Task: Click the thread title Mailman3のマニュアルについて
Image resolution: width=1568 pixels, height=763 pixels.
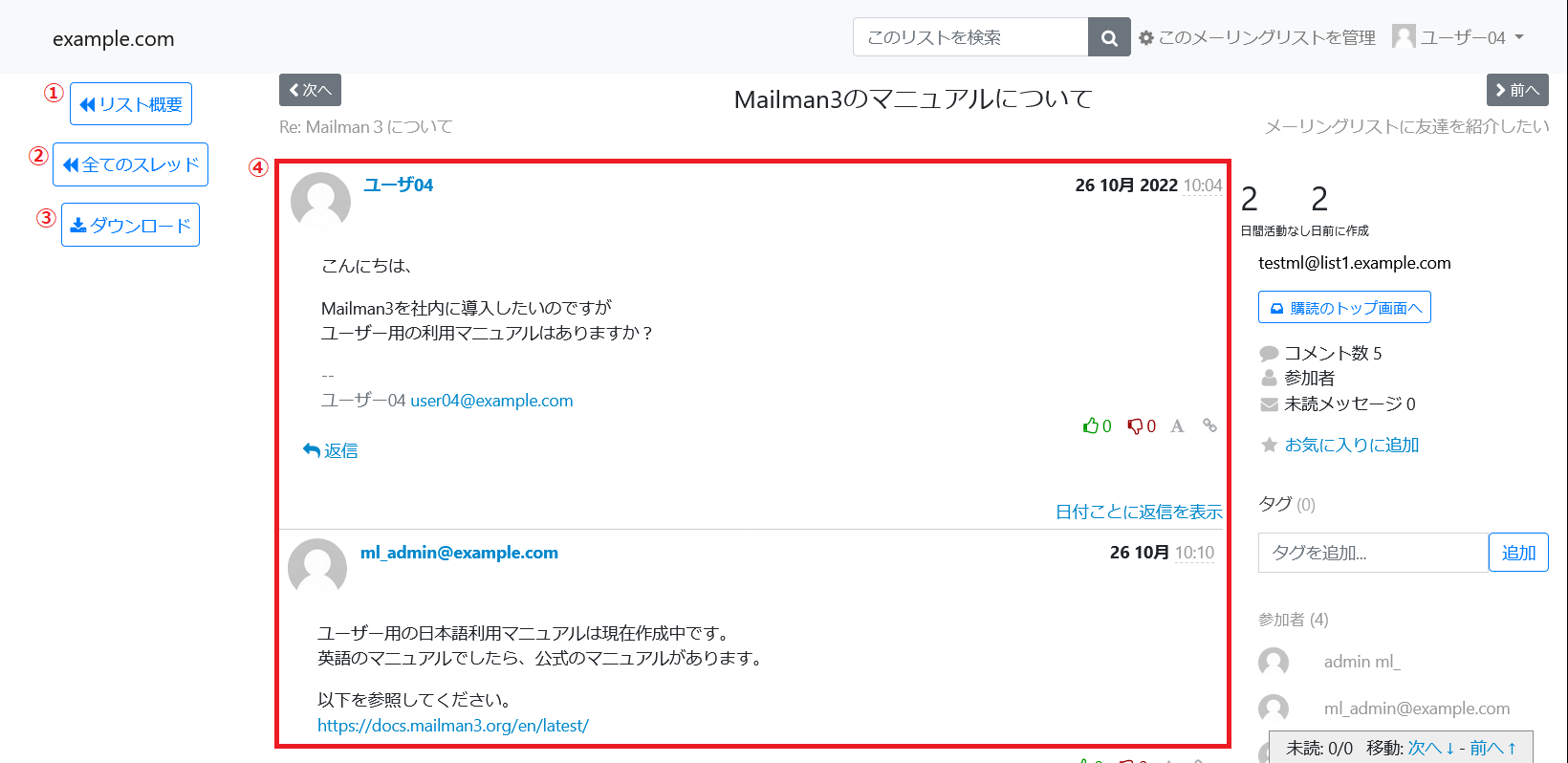Action: pos(913,99)
